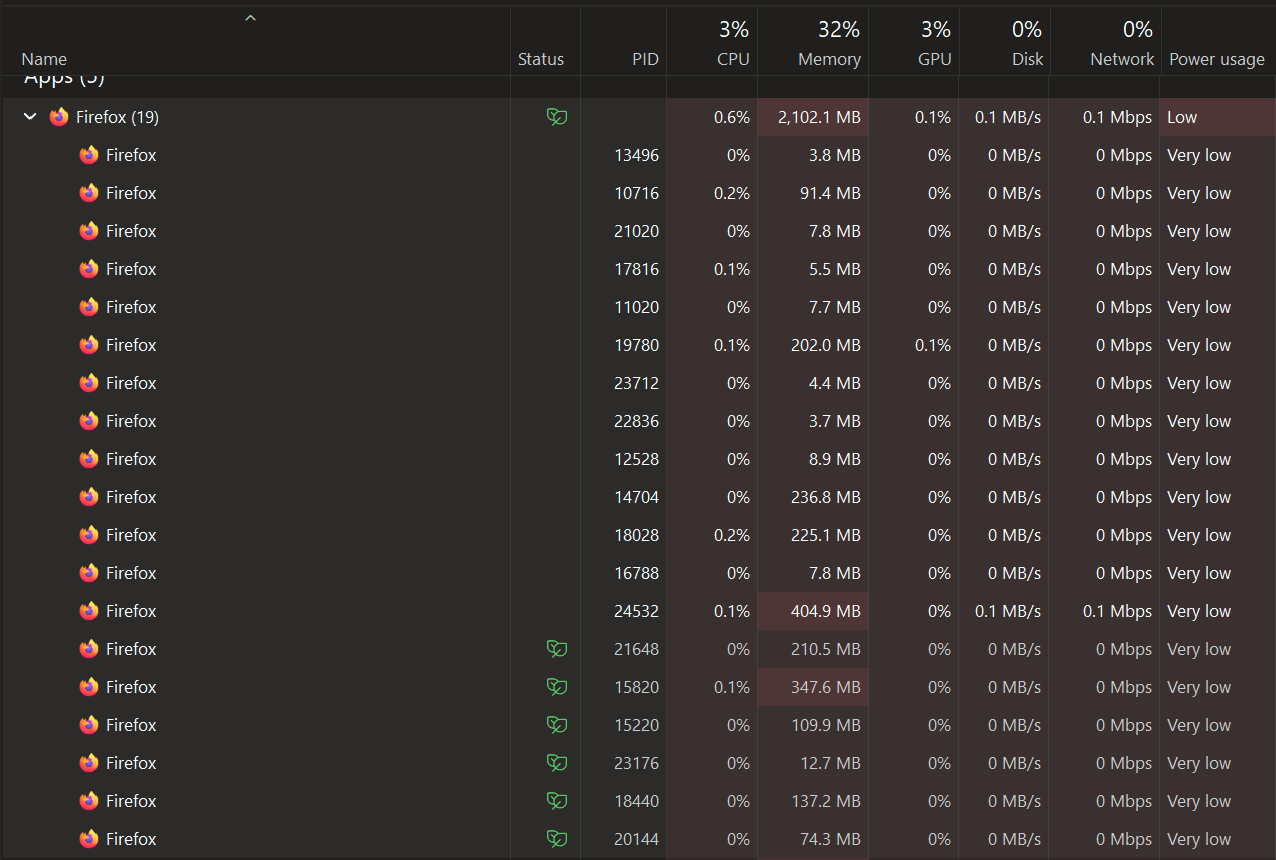This screenshot has width=1276, height=860.
Task: Click the 236.8 MB memory cell
Action: 813,497
